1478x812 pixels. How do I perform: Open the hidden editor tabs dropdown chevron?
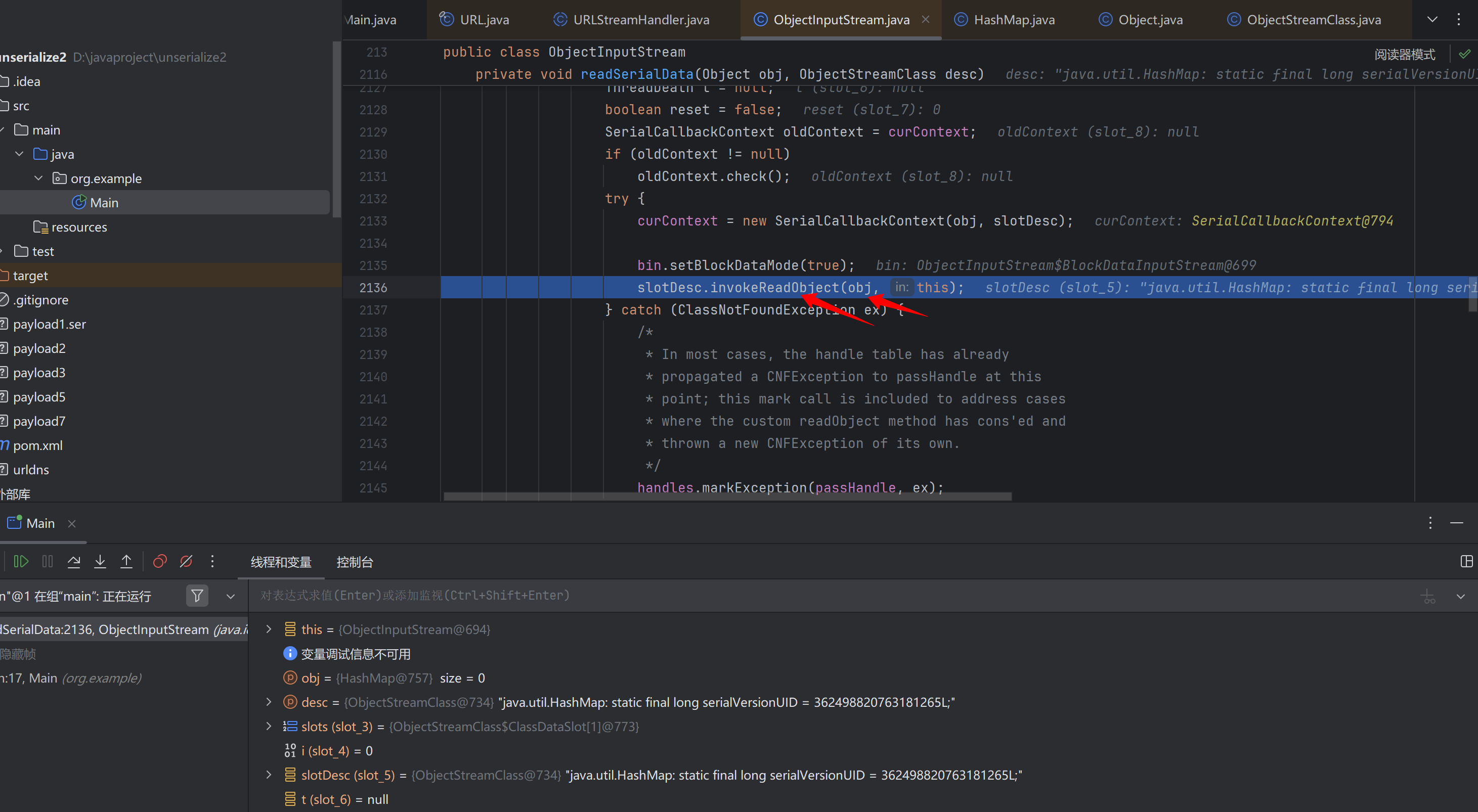pos(1432,20)
